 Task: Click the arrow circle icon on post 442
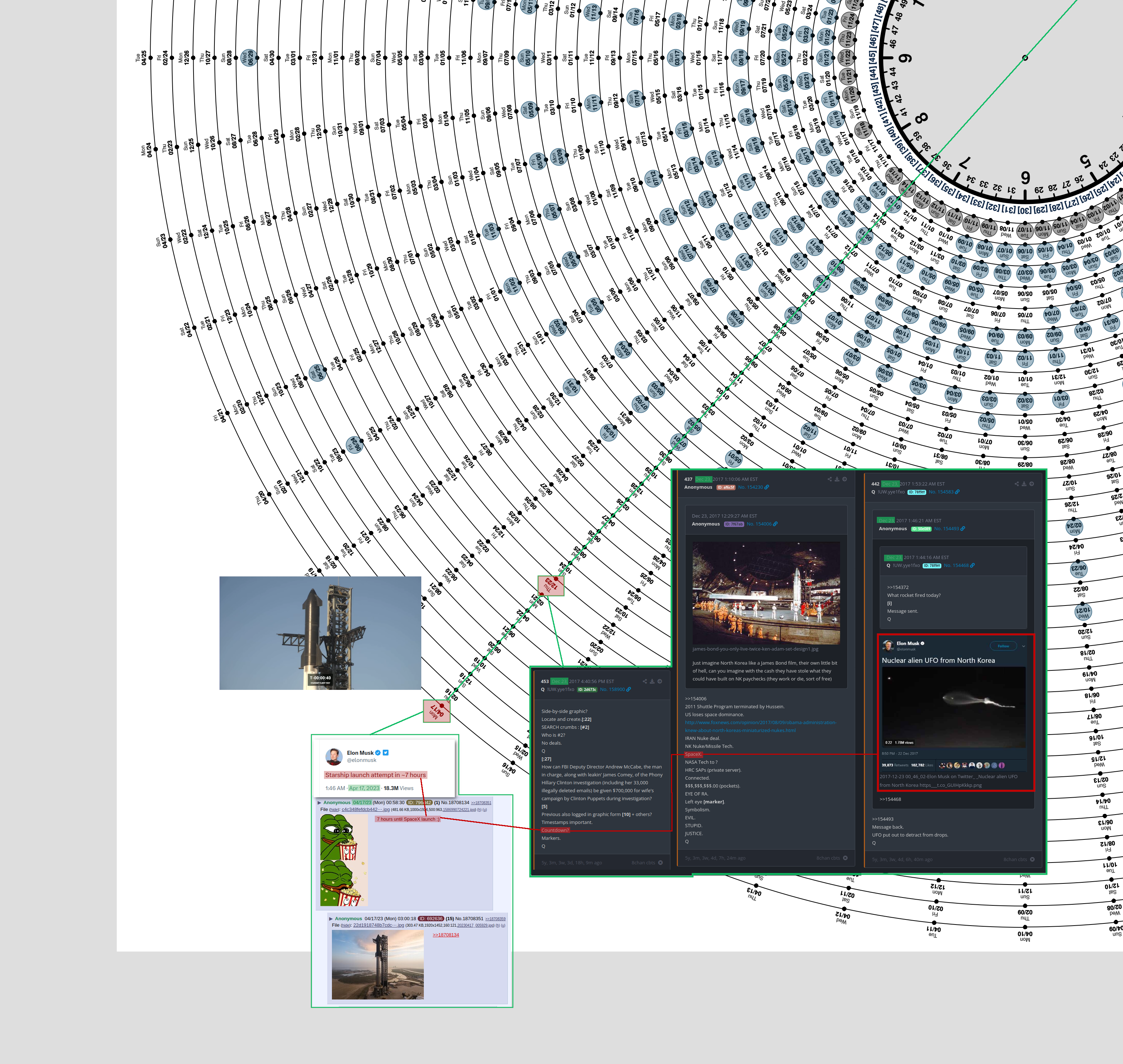(1032, 484)
